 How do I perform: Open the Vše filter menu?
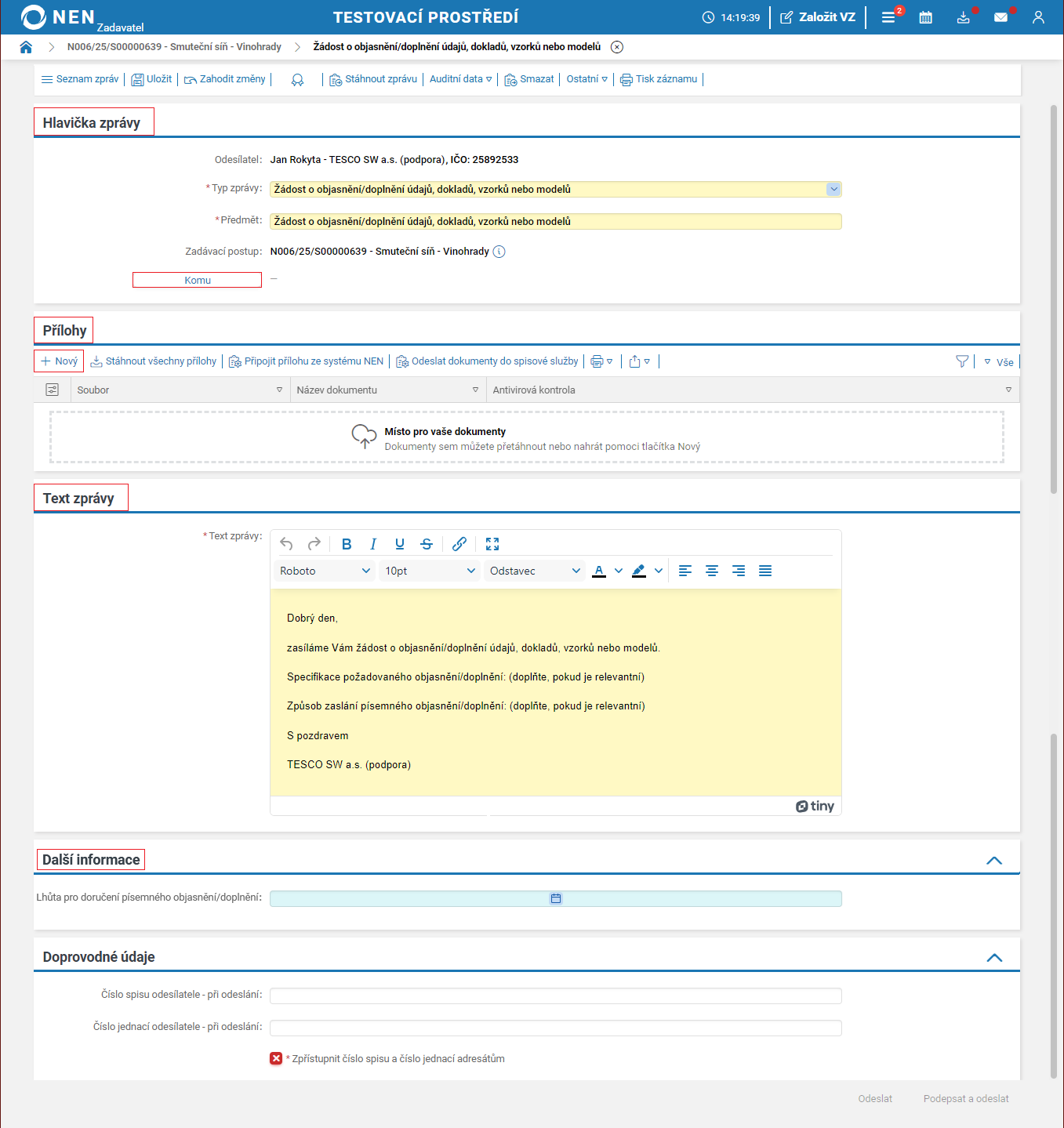(999, 362)
